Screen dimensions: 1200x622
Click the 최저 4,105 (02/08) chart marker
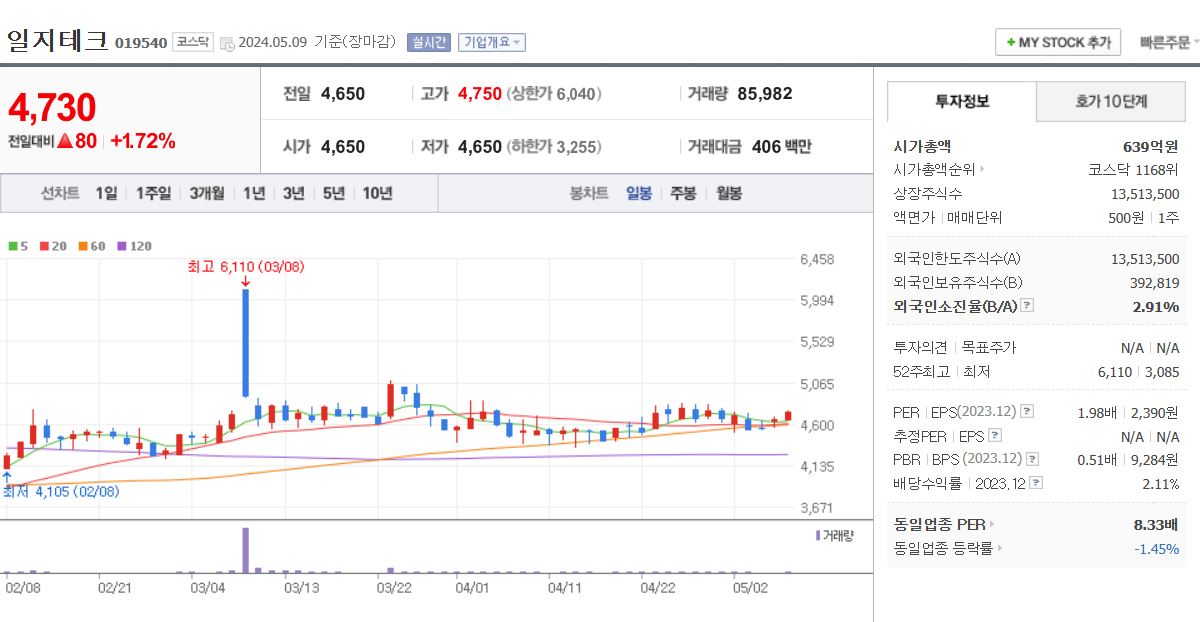coord(60,491)
